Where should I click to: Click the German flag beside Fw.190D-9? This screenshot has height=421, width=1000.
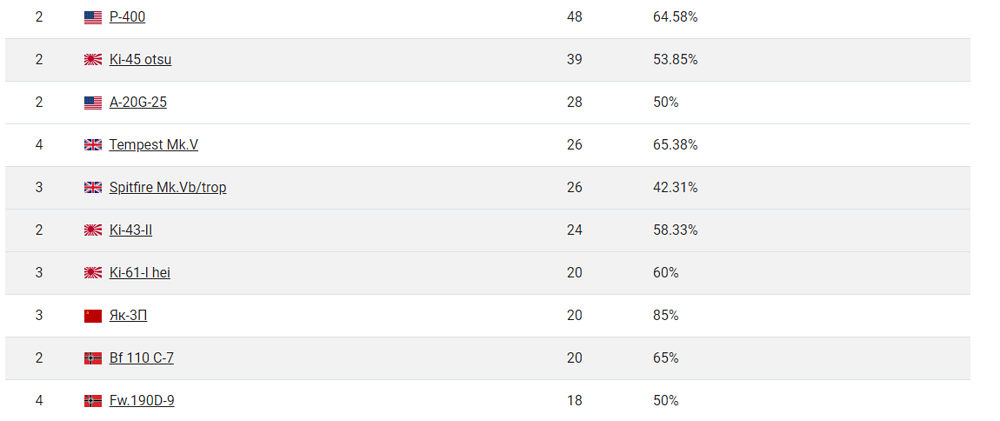coord(93,401)
